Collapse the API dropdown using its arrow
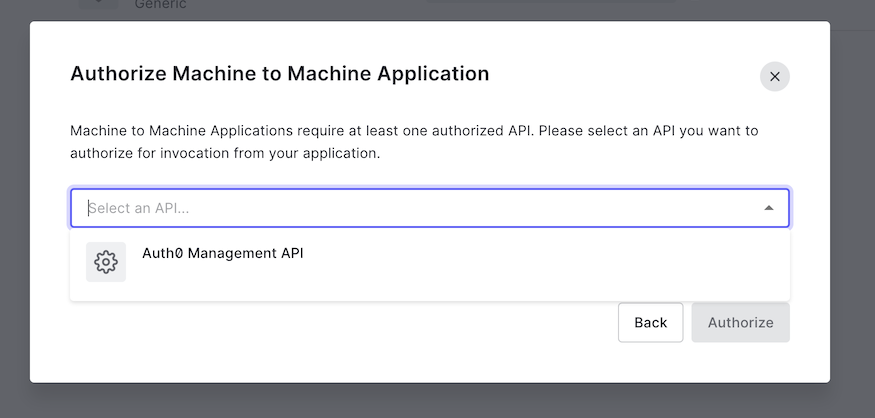The height and width of the screenshot is (418, 875). point(768,208)
